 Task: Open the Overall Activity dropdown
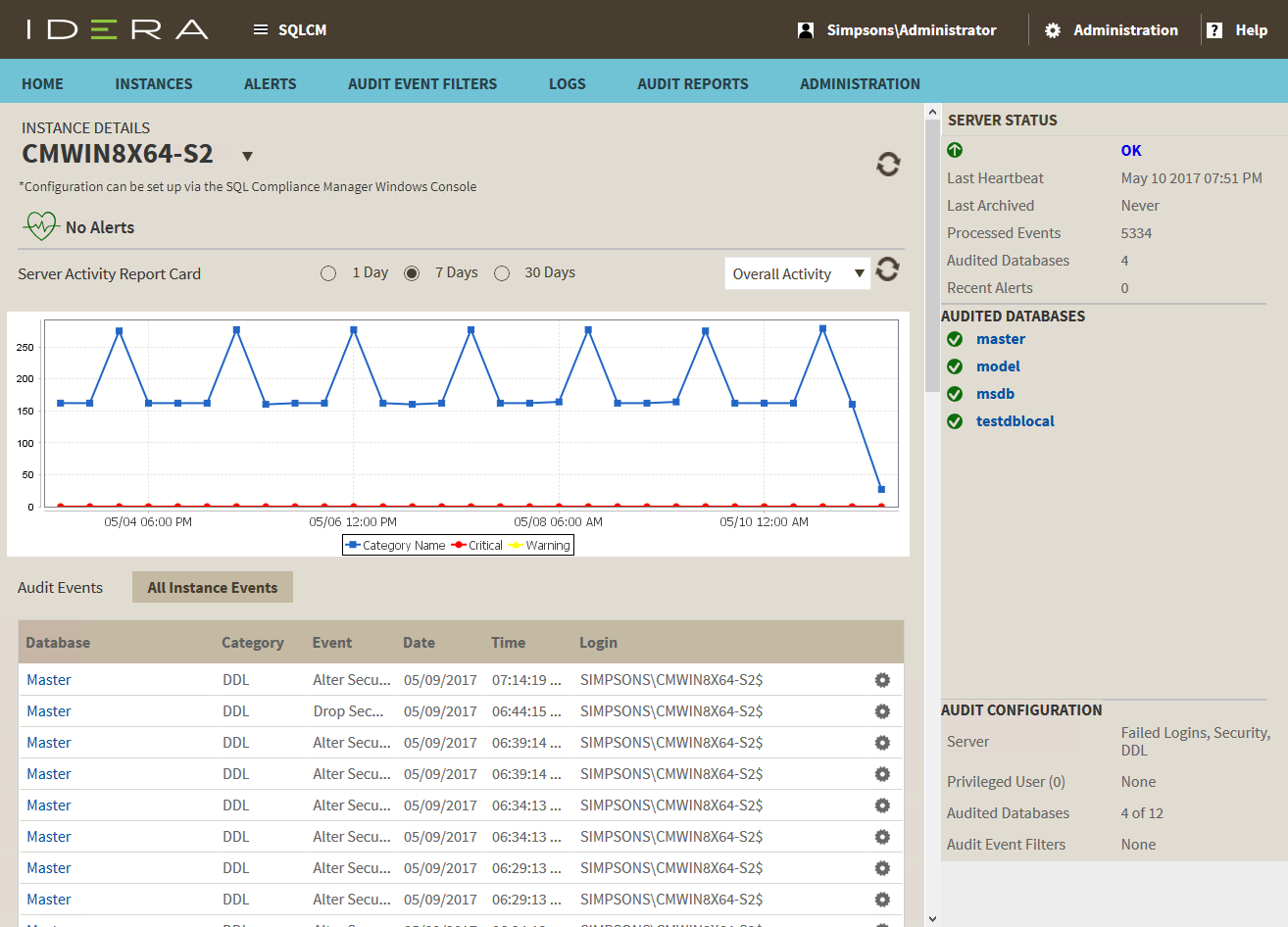click(x=797, y=274)
